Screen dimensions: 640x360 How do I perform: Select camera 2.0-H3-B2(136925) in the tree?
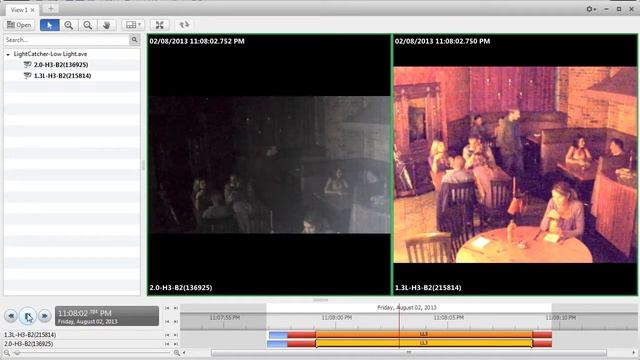pos(60,64)
